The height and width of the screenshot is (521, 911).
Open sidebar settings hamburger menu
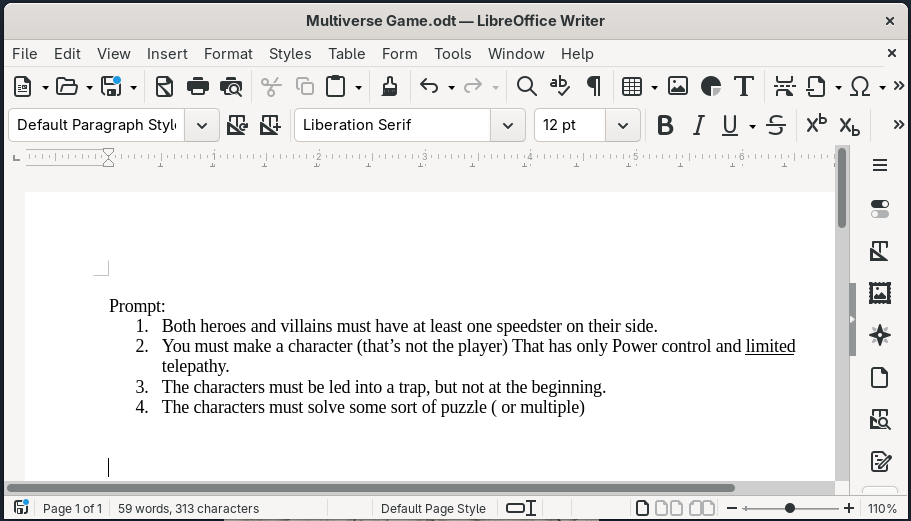click(x=880, y=166)
